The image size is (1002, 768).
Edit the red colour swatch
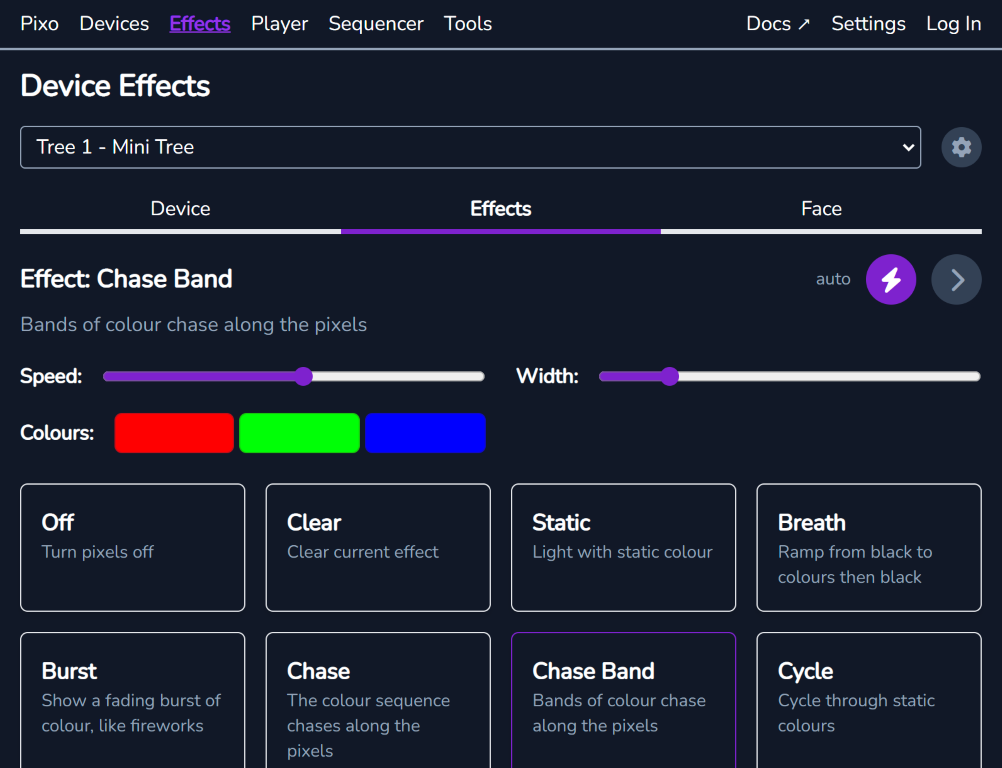173,432
